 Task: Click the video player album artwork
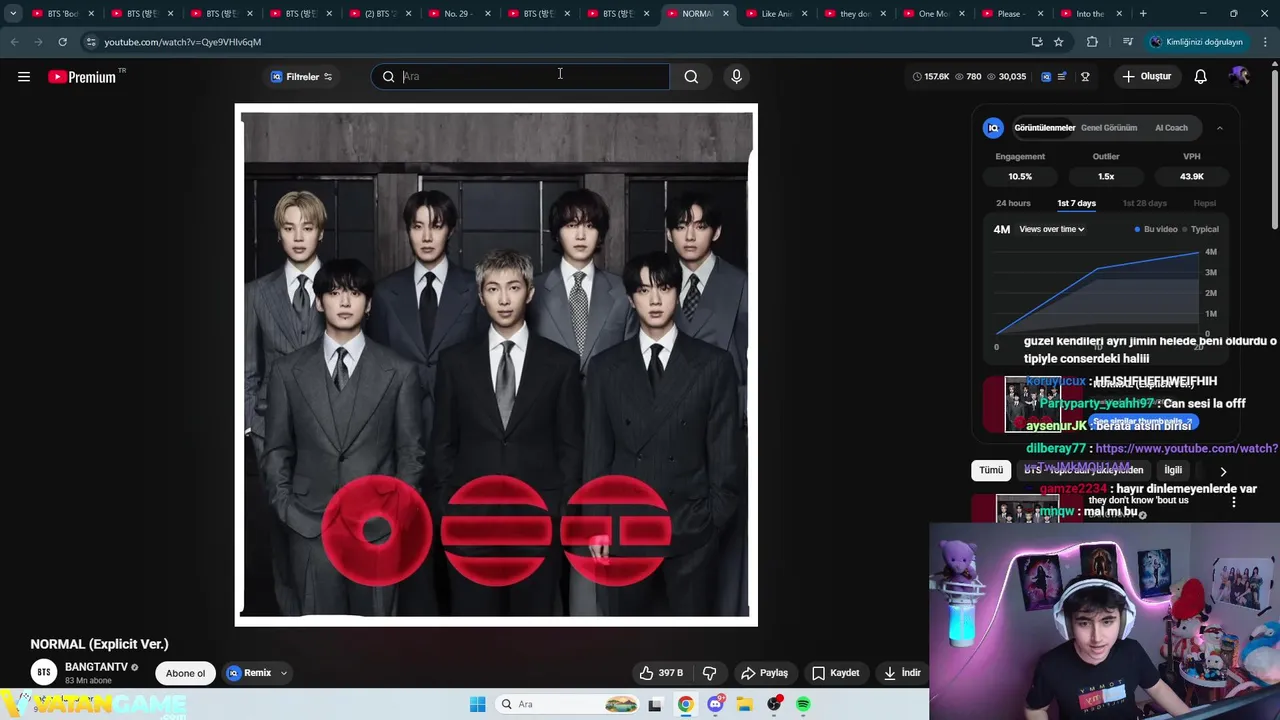(496, 365)
